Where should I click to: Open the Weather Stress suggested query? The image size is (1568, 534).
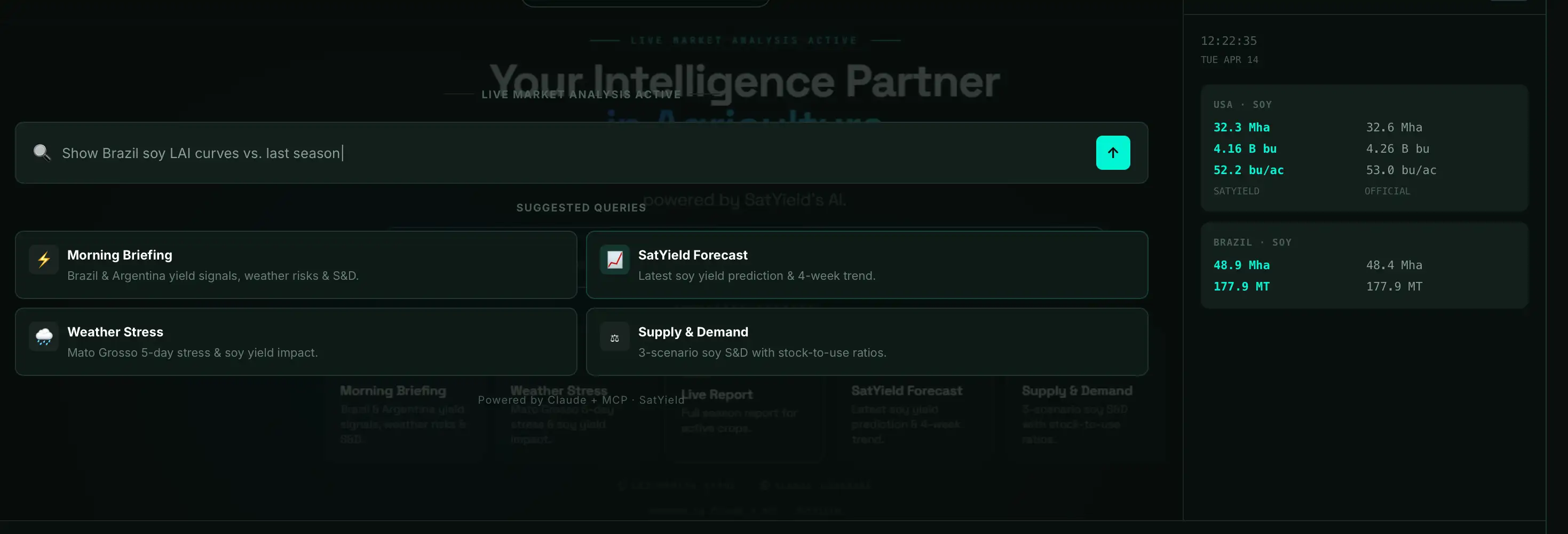pyautogui.click(x=296, y=342)
